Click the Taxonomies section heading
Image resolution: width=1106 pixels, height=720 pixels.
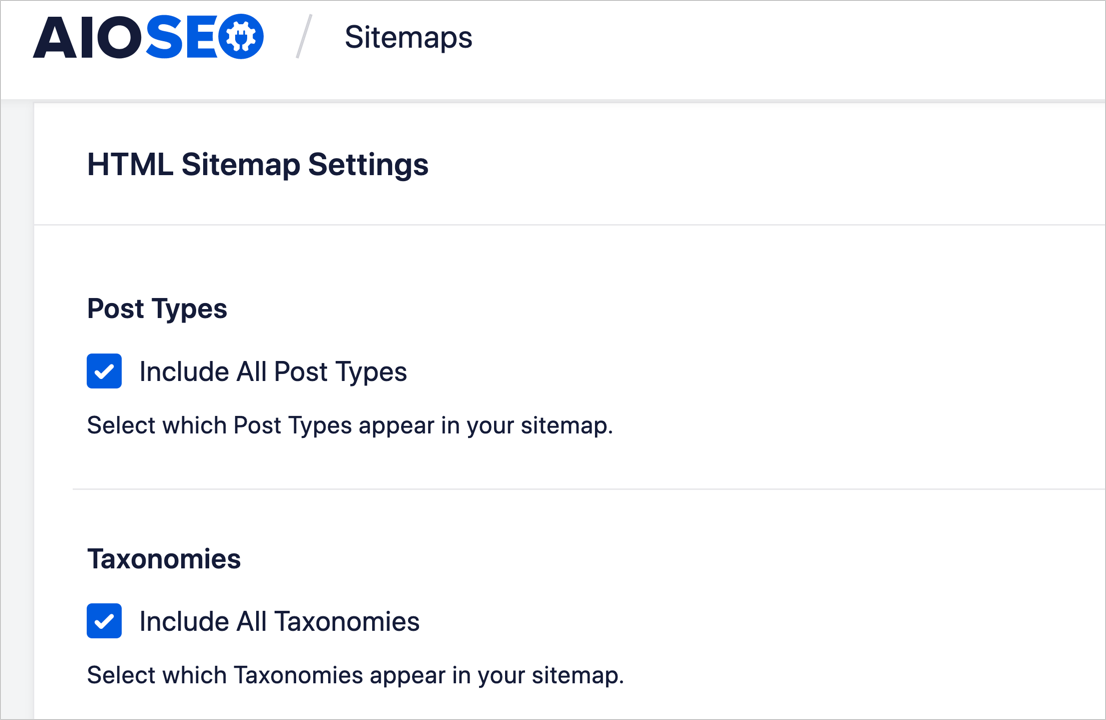(x=164, y=559)
